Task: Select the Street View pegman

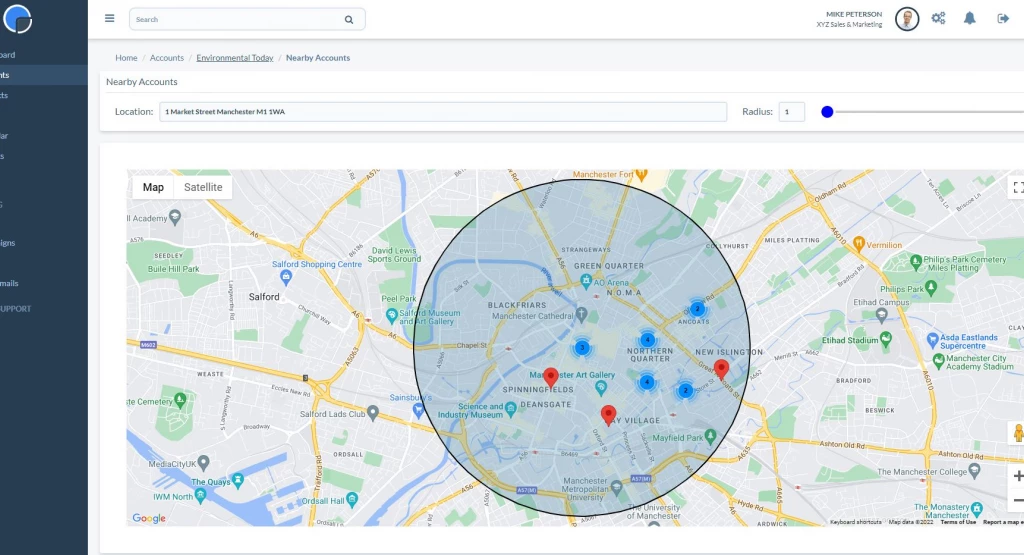Action: pyautogui.click(x=1017, y=432)
